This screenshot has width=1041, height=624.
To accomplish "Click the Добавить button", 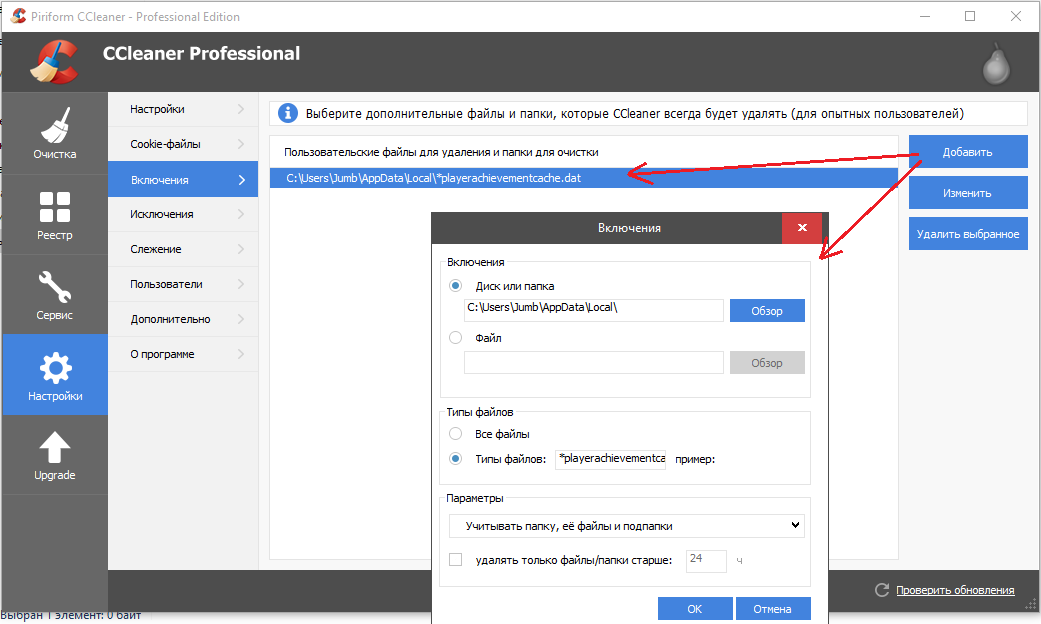I will pos(968,152).
